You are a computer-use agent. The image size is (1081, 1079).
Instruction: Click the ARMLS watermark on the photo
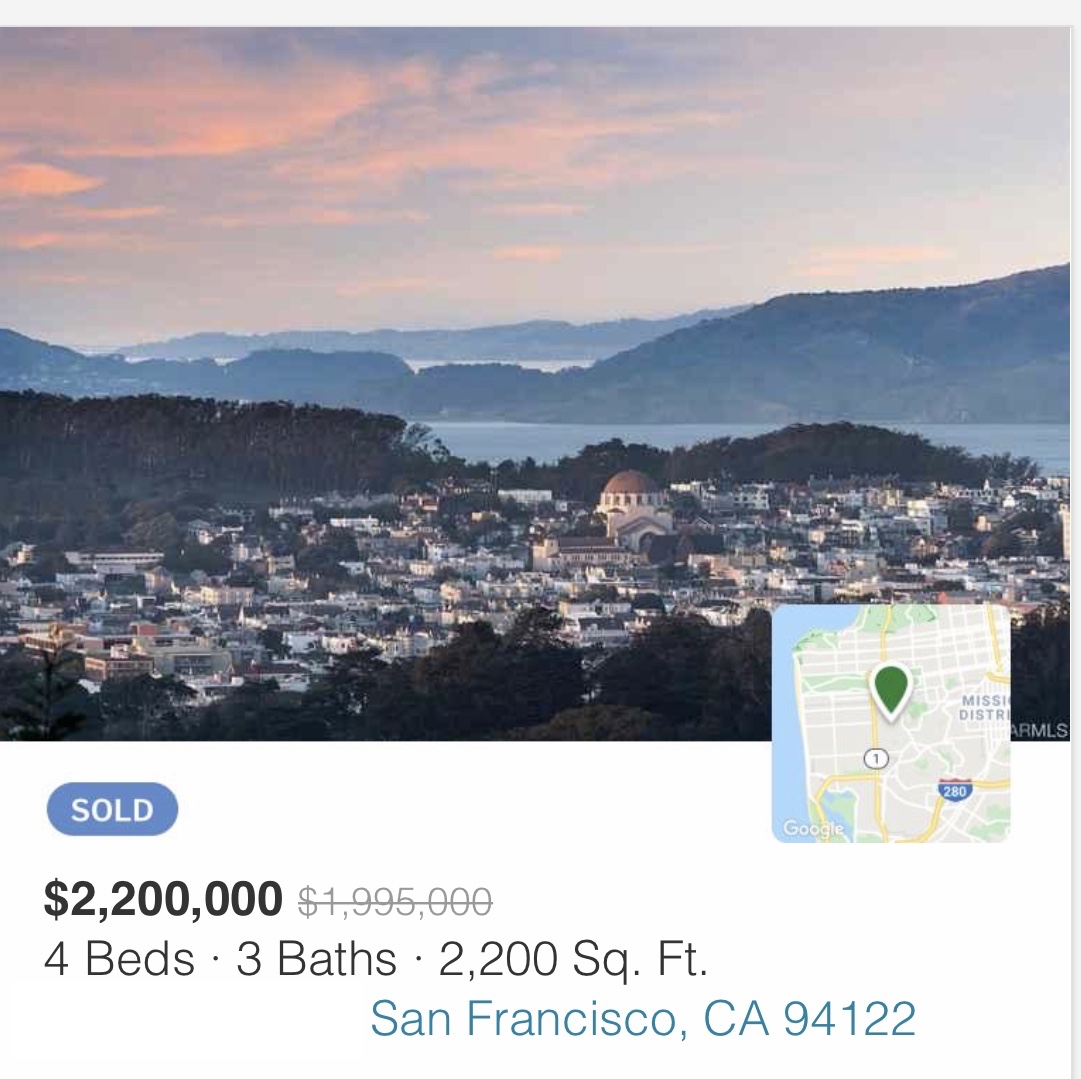tap(1040, 731)
